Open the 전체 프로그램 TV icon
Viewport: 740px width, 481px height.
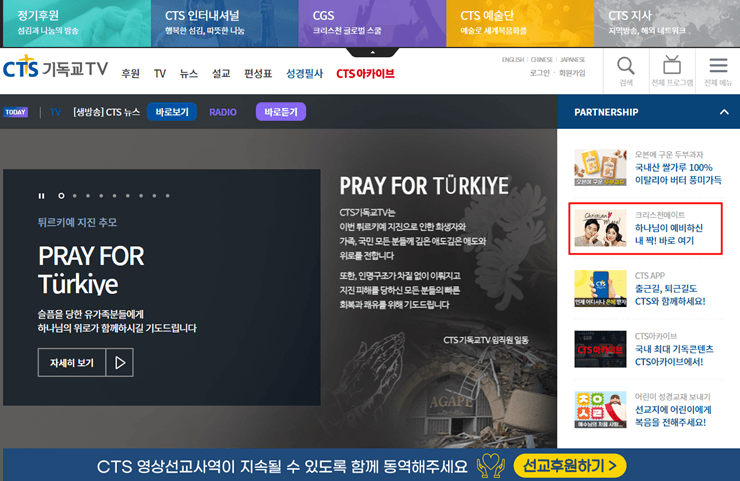672,65
